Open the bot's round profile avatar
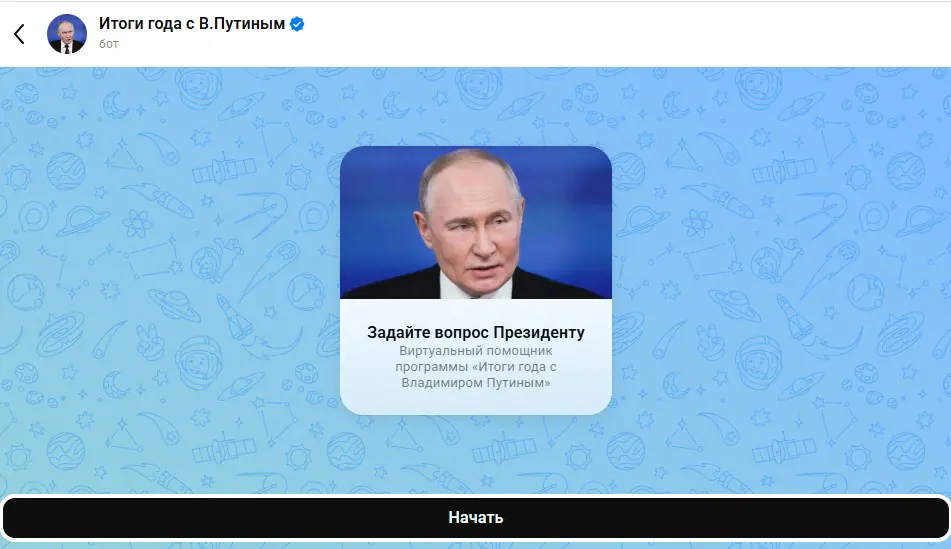The width and height of the screenshot is (951, 549). [x=67, y=34]
